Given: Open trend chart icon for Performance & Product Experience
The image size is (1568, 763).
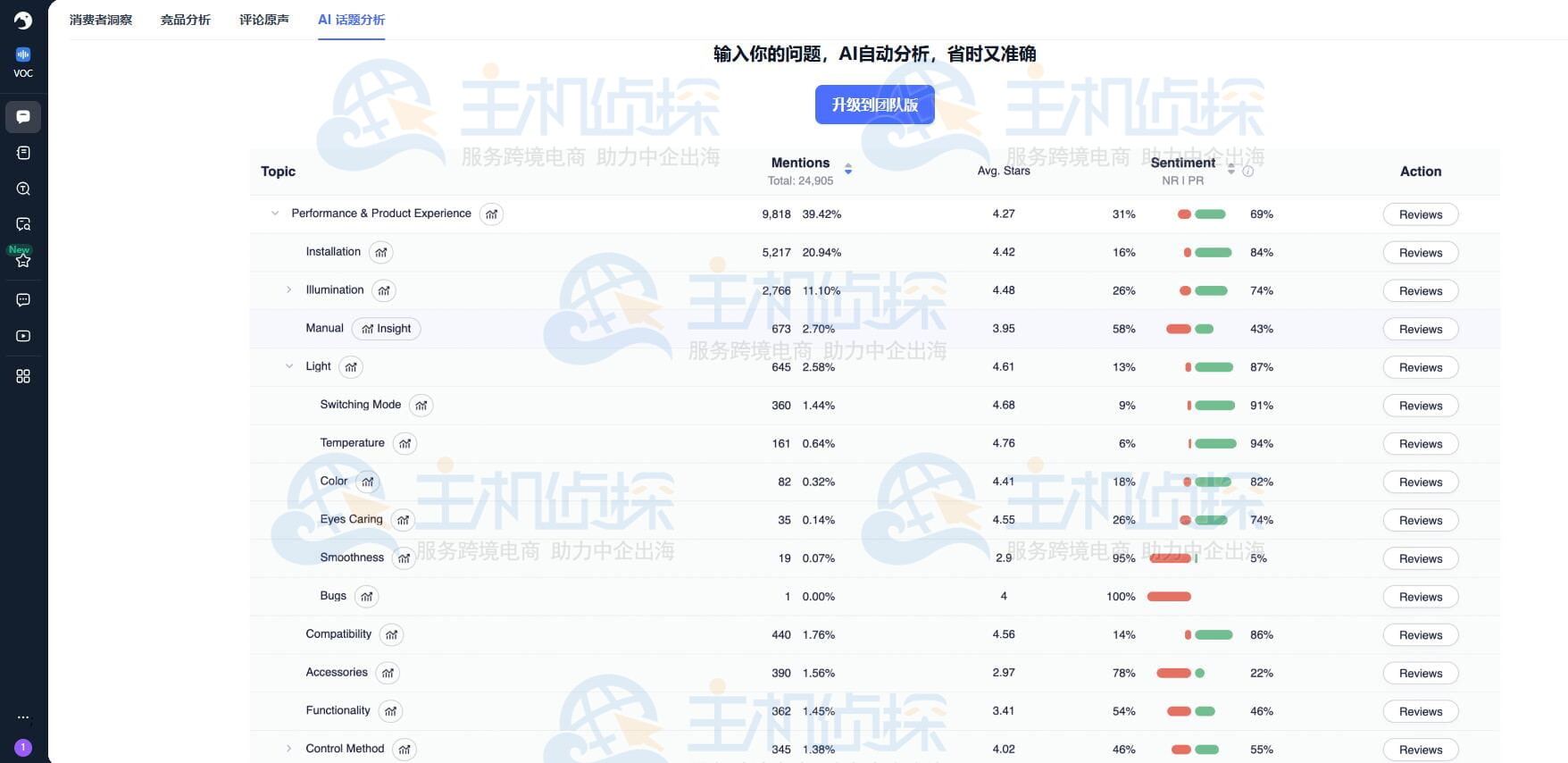Looking at the screenshot, I should tap(491, 214).
